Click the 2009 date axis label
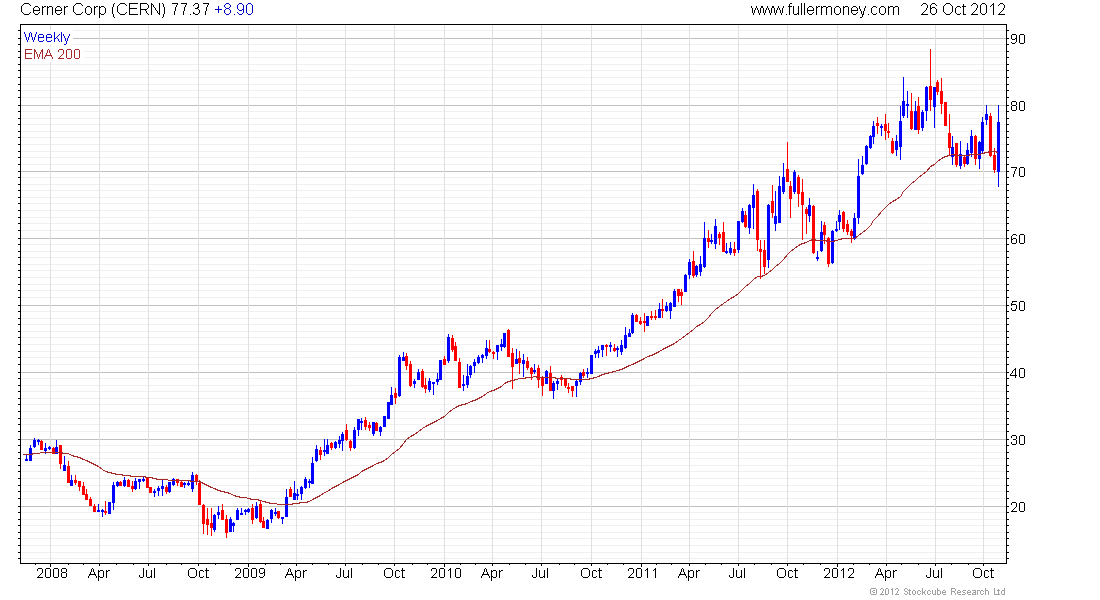This screenshot has height=600, width=1100. pyautogui.click(x=250, y=573)
